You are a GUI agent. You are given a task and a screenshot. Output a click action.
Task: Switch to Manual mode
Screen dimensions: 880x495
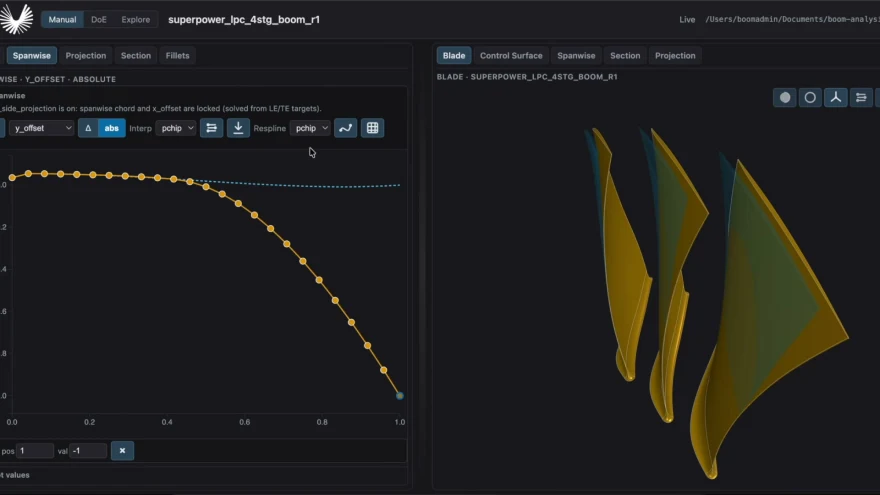point(62,19)
